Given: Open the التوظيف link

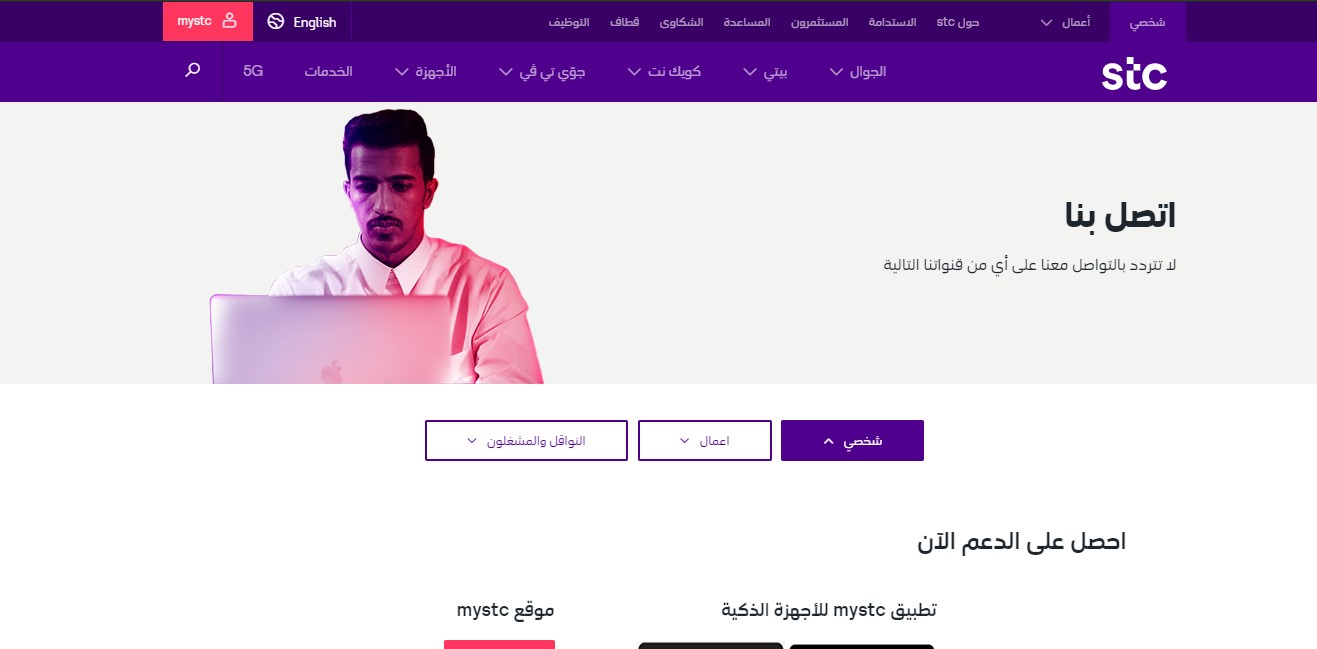Looking at the screenshot, I should coord(569,22).
